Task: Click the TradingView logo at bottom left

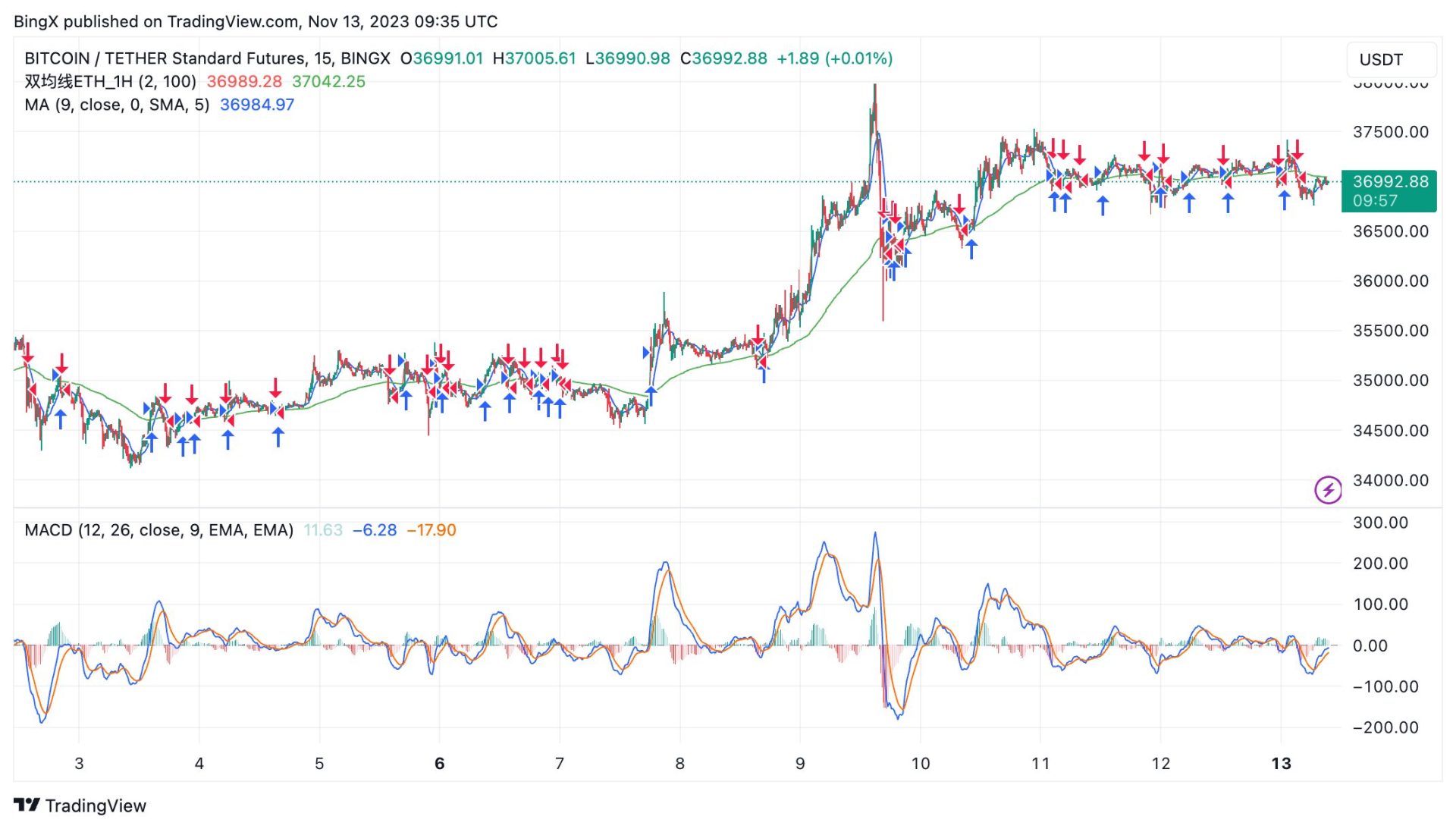Action: click(x=80, y=805)
